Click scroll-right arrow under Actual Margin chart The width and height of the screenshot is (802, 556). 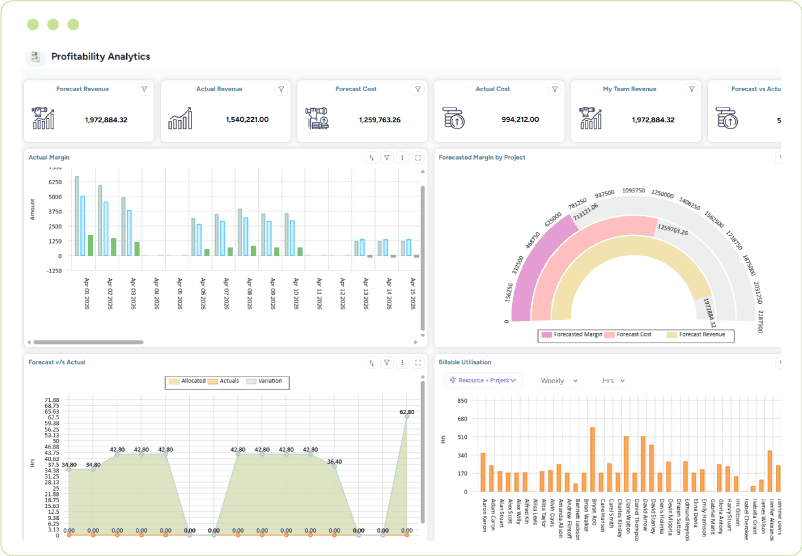(x=415, y=342)
